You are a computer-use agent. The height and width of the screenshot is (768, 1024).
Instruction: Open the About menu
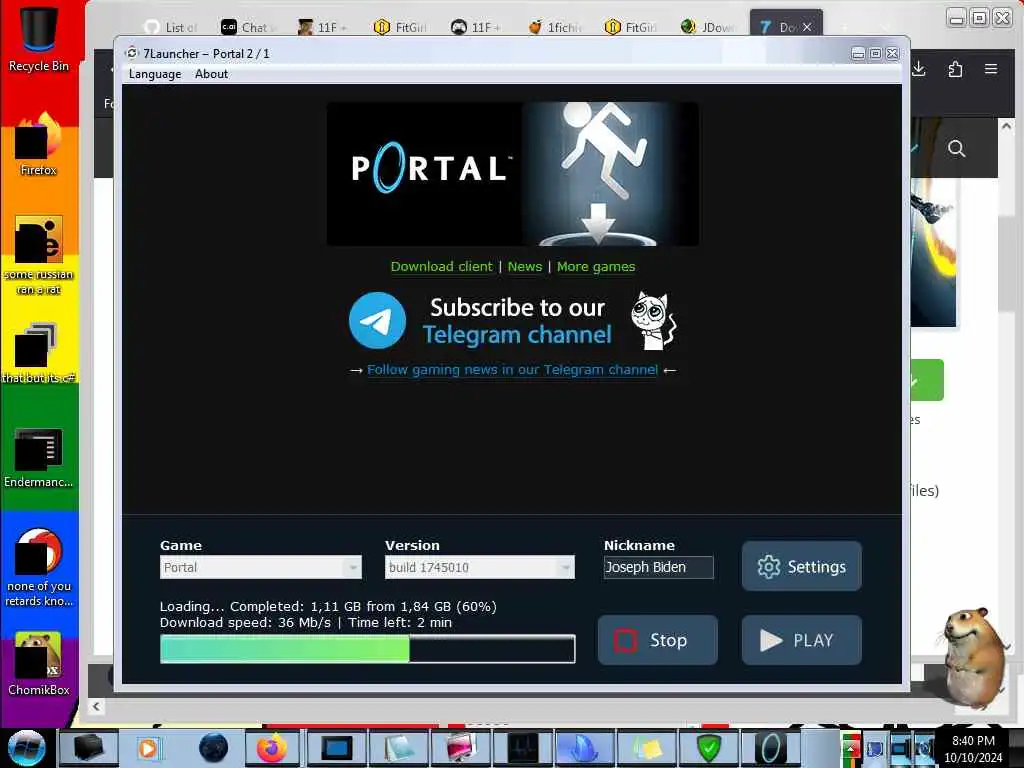[211, 74]
